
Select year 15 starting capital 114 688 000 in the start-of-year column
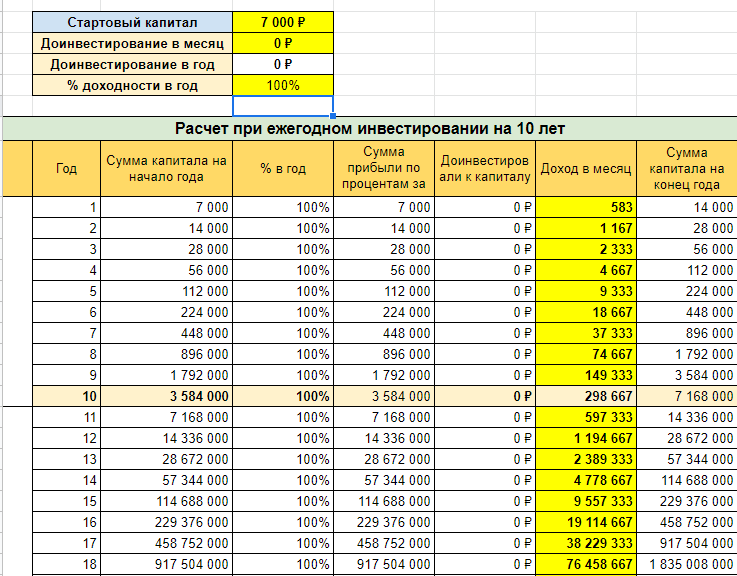166,501
